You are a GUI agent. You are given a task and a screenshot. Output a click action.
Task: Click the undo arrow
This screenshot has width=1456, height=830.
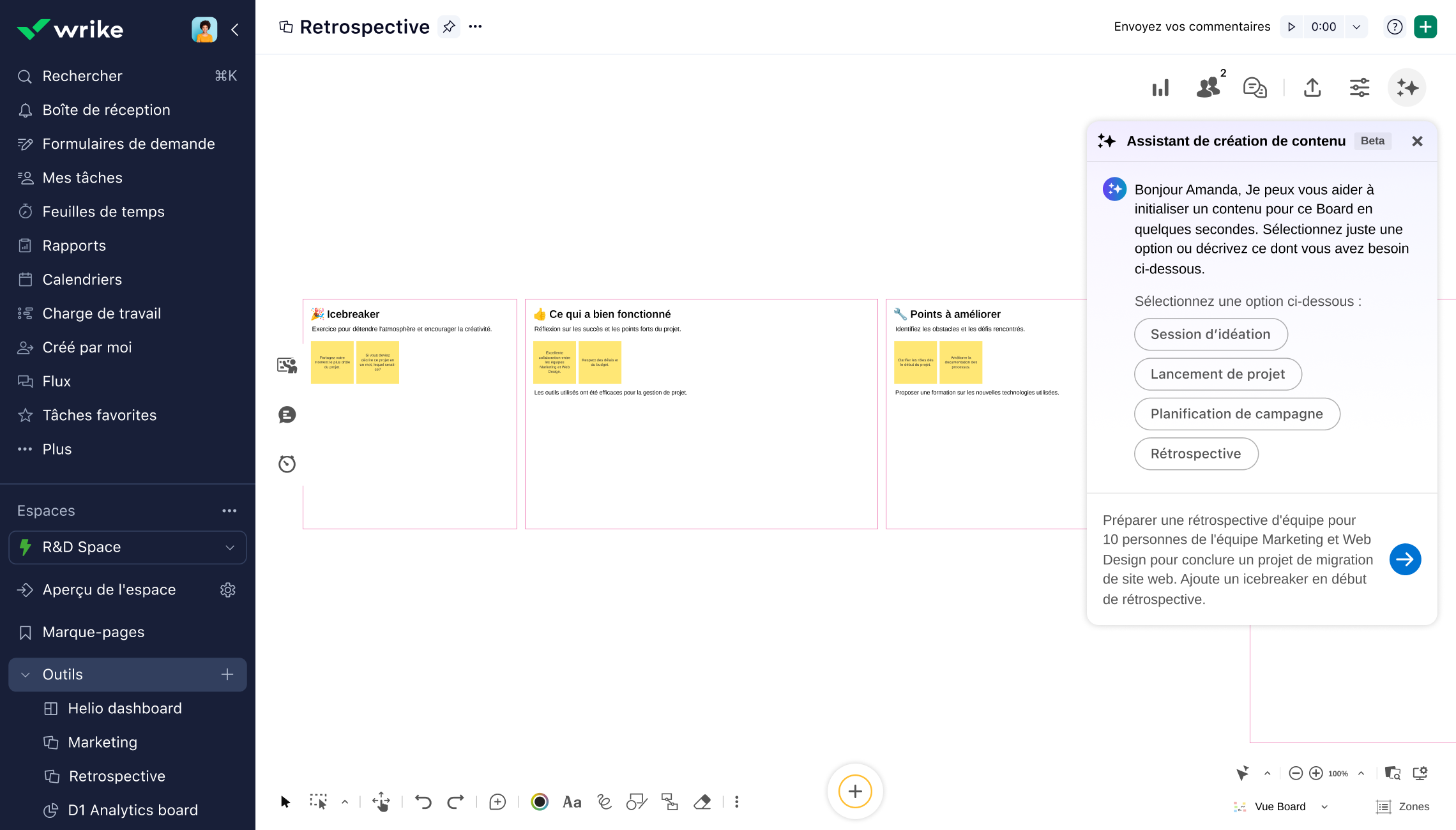[x=423, y=802]
